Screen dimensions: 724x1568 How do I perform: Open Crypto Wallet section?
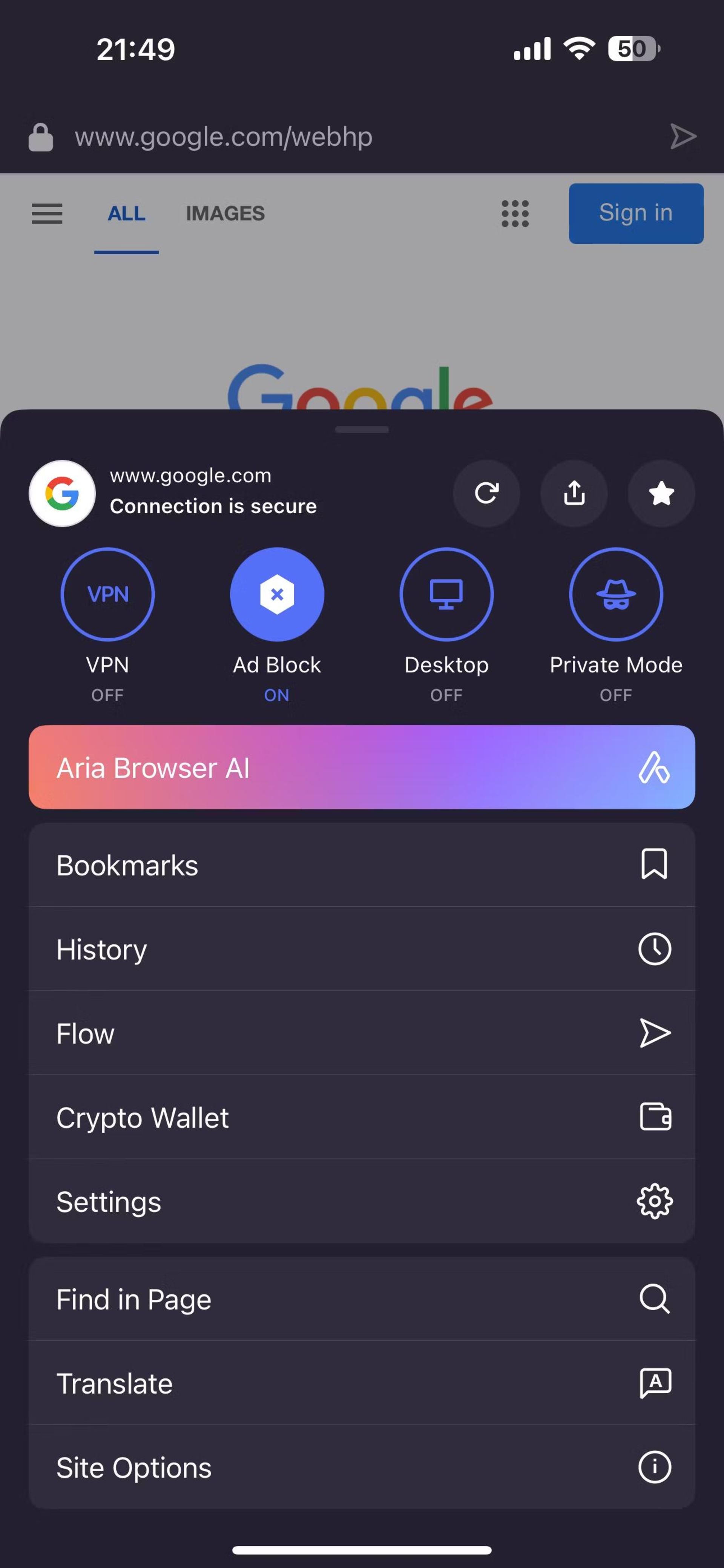pyautogui.click(x=362, y=1117)
